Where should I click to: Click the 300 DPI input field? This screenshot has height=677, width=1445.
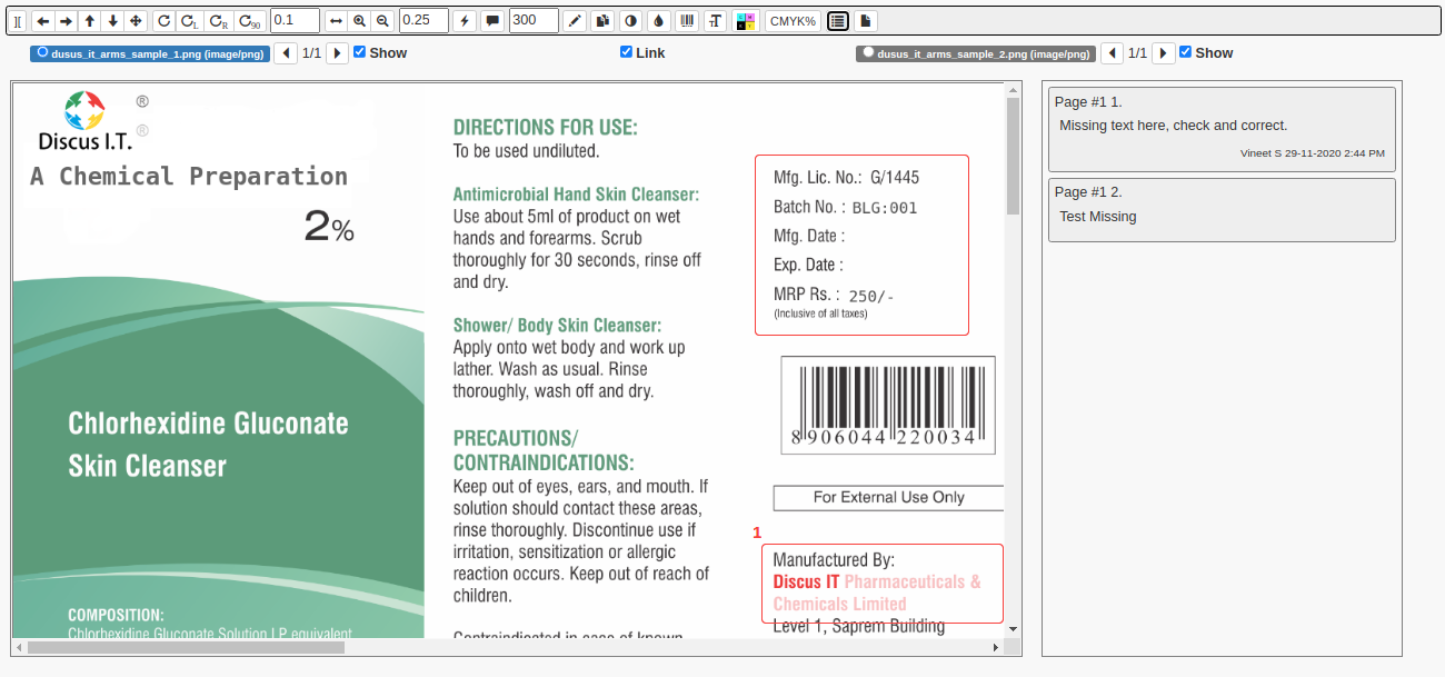533,20
